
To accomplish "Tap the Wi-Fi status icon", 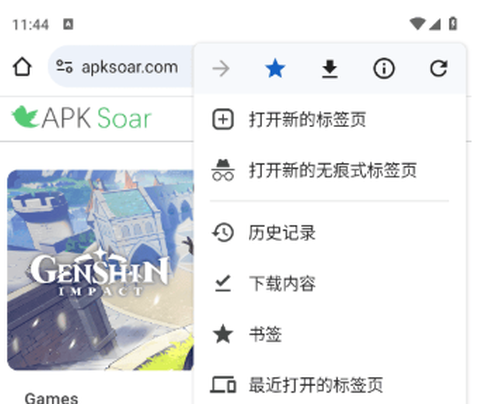I will tap(417, 24).
